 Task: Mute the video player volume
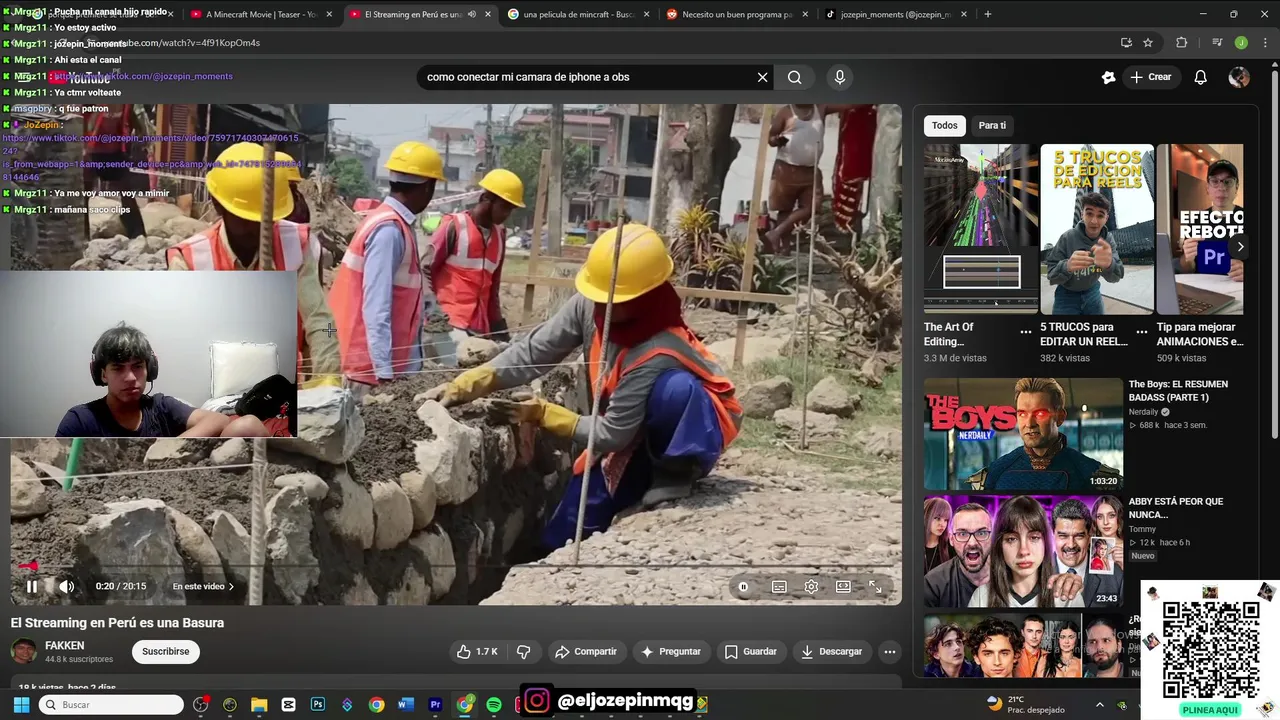pyautogui.click(x=66, y=587)
